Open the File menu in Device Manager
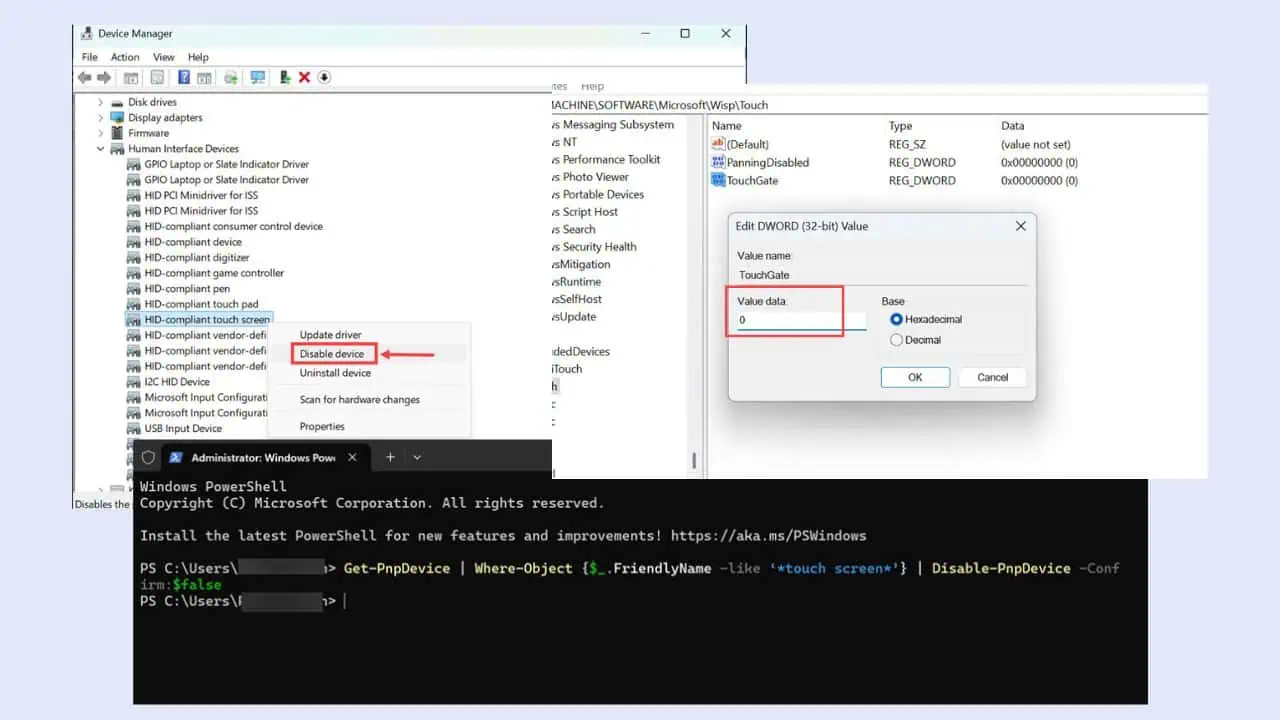 (x=90, y=57)
